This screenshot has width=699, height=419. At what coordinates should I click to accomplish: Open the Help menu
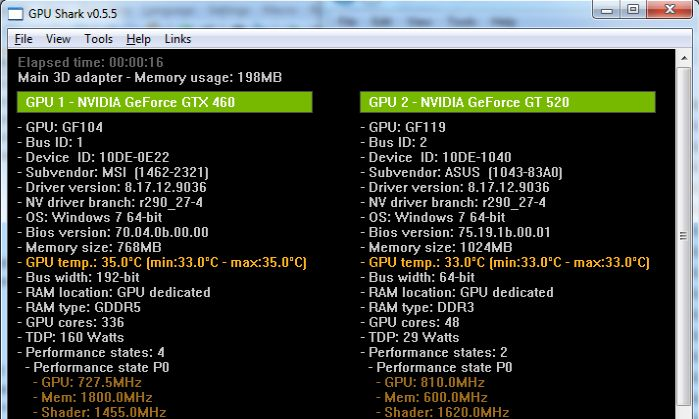[x=139, y=39]
